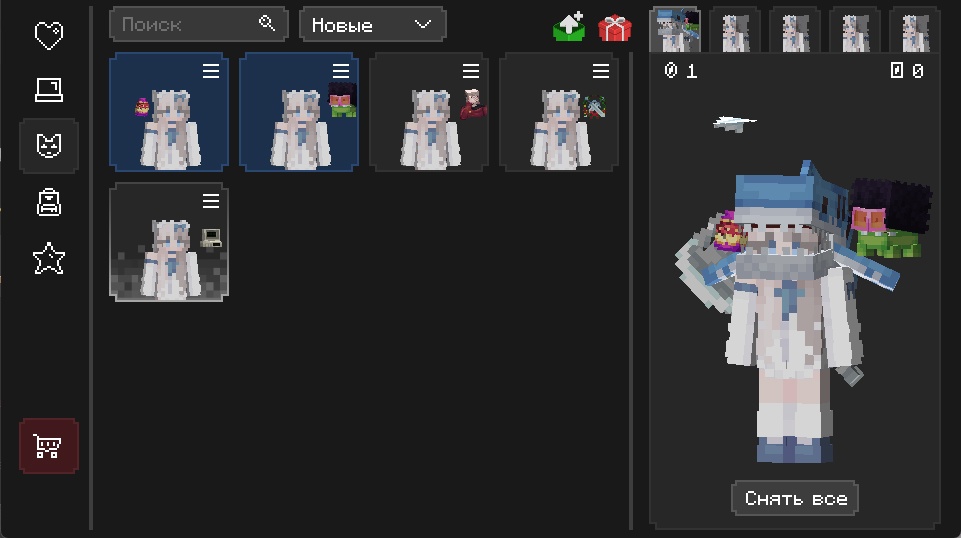The width and height of the screenshot is (961, 538).
Task: Open the shopping cart store button
Action: [x=48, y=445]
